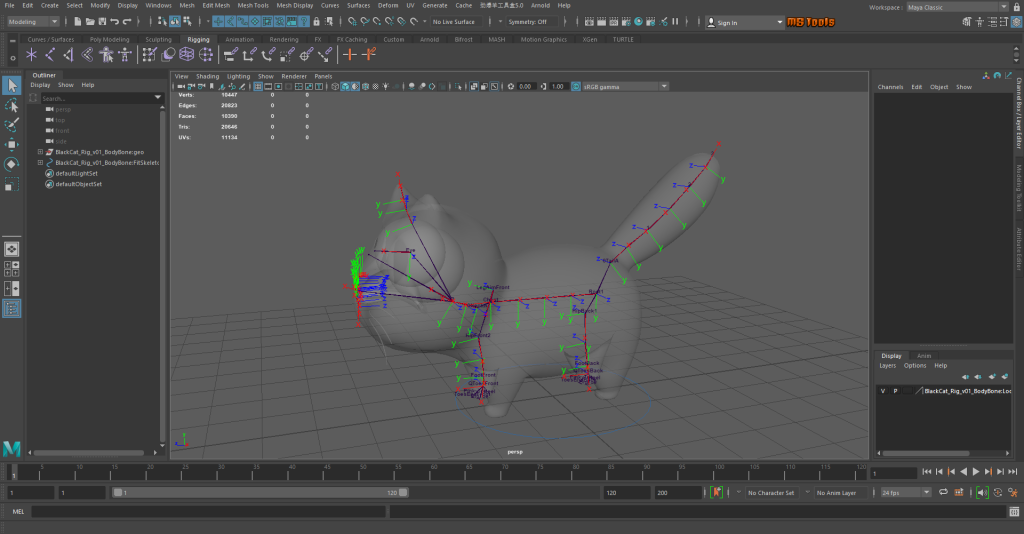The width and height of the screenshot is (1024, 534).
Task: Click the time range slider bar
Action: point(260,492)
